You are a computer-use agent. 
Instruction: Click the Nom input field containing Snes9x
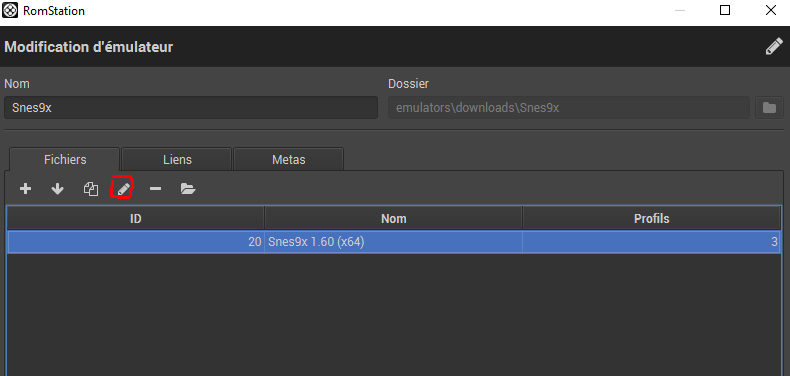click(191, 108)
